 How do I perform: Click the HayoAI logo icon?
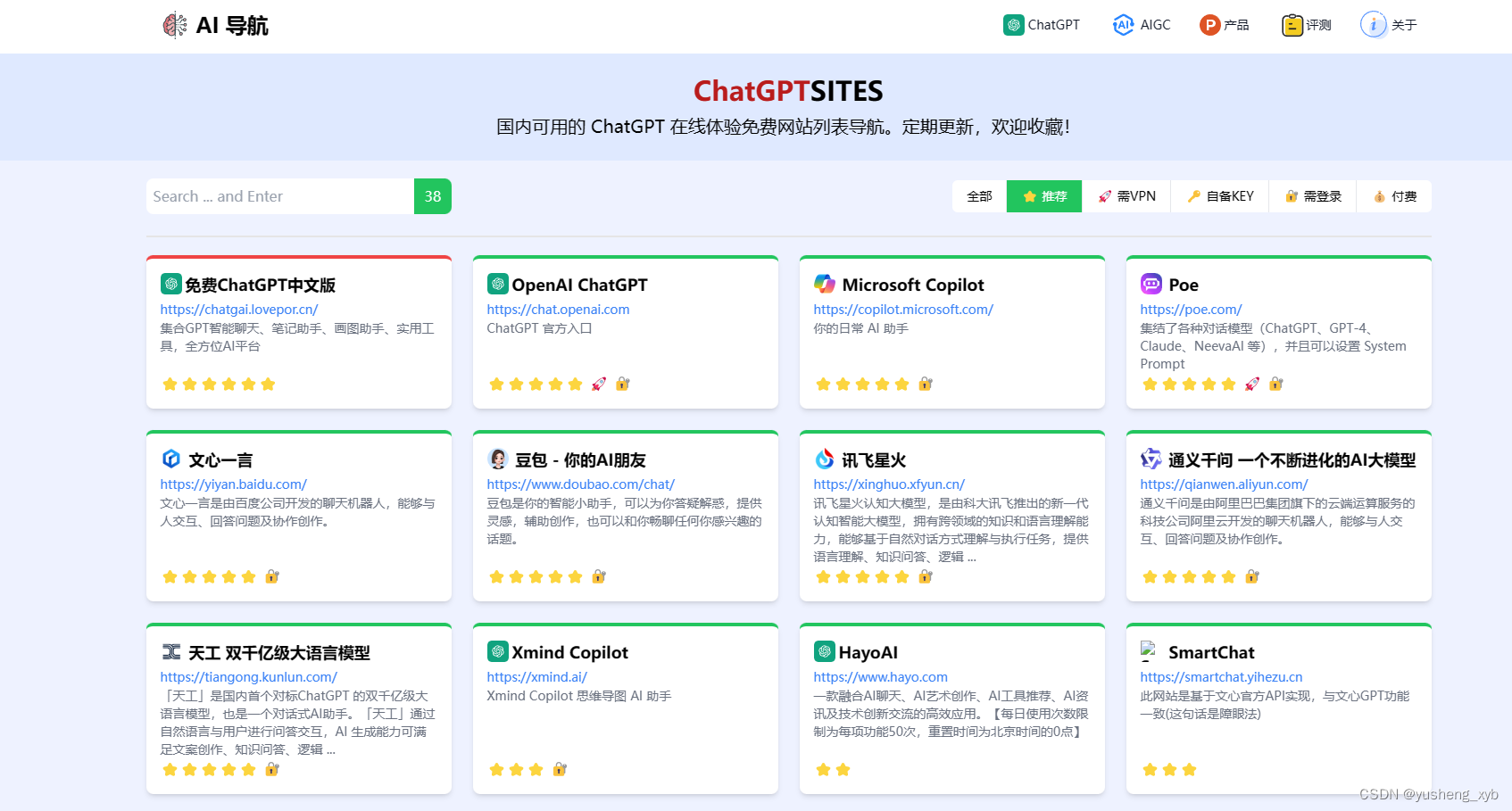tap(824, 651)
